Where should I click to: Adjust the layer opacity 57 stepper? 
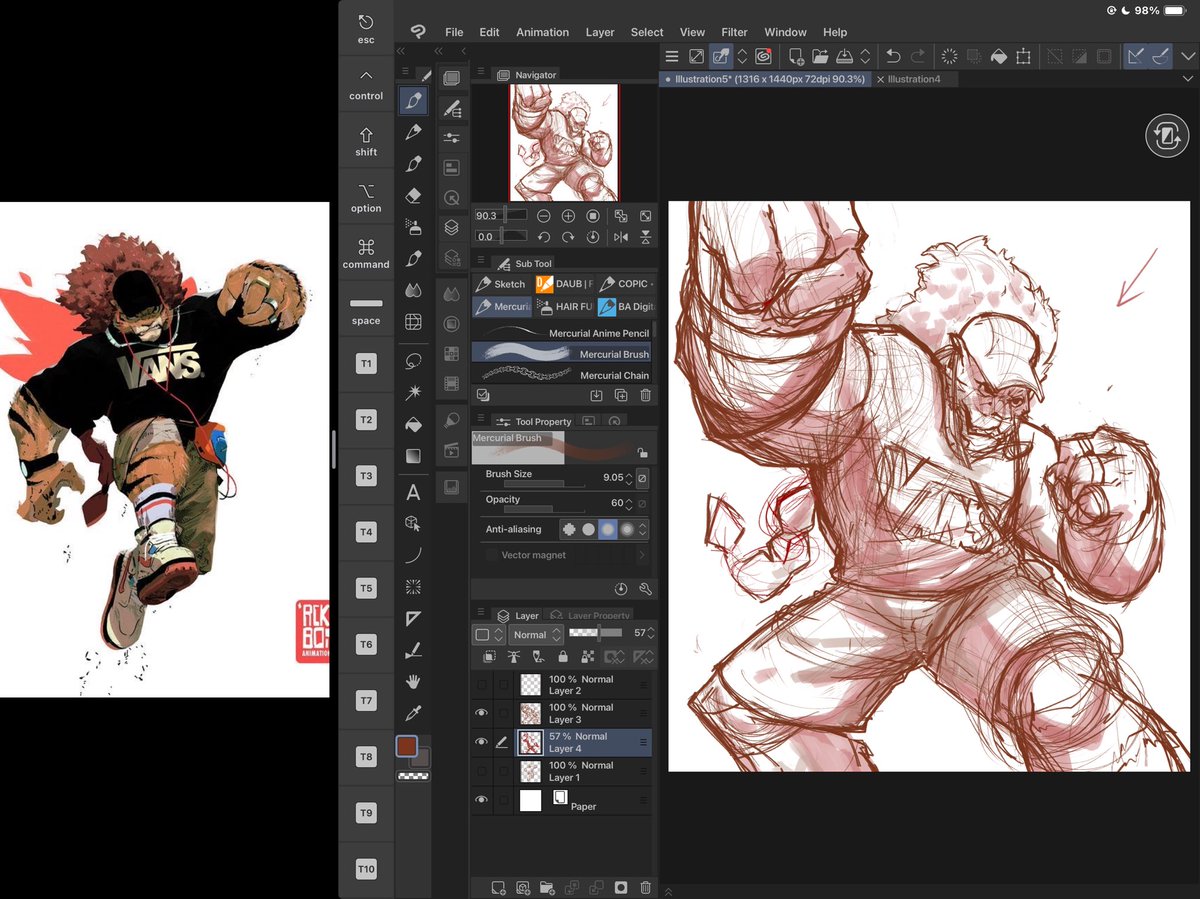tap(652, 633)
